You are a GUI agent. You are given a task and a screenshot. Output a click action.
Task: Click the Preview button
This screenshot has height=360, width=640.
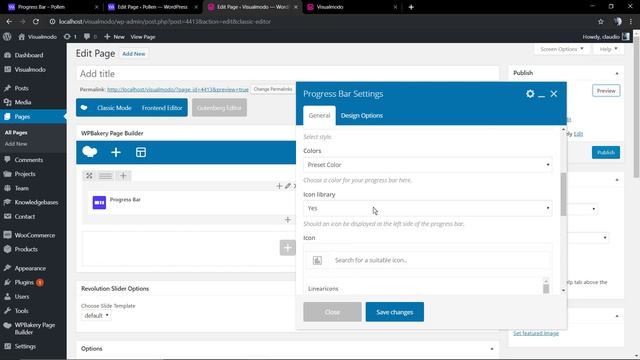pyautogui.click(x=606, y=91)
